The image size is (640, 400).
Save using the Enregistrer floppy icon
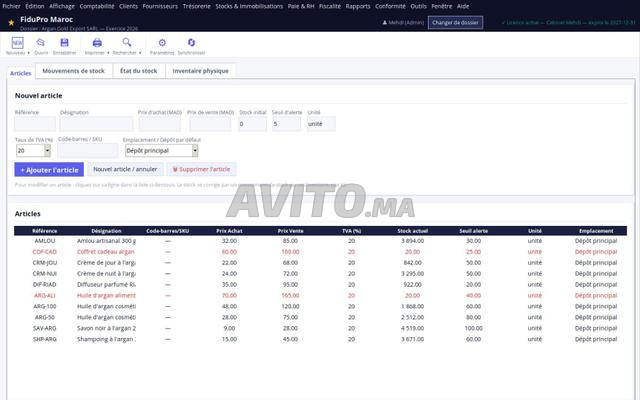(x=64, y=42)
